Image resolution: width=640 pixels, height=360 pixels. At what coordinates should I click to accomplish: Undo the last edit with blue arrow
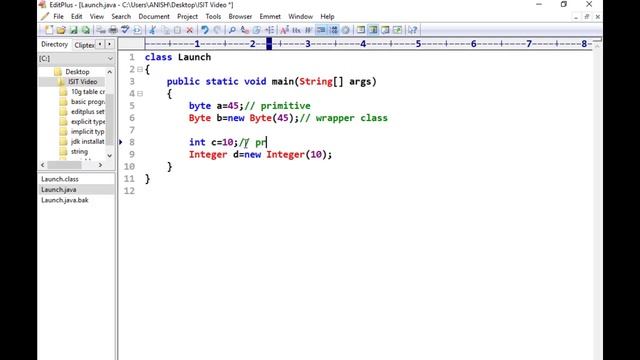(x=205, y=30)
